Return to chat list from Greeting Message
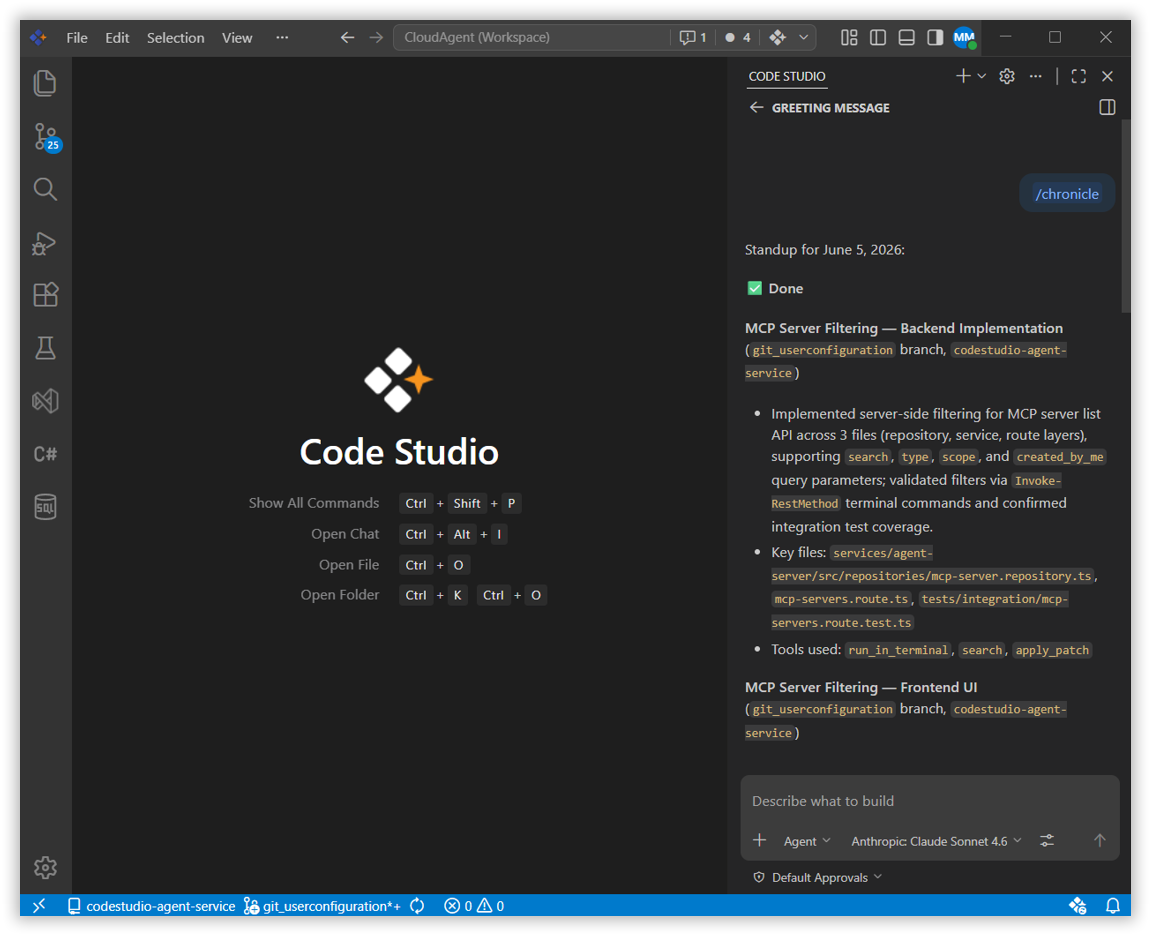 click(756, 108)
